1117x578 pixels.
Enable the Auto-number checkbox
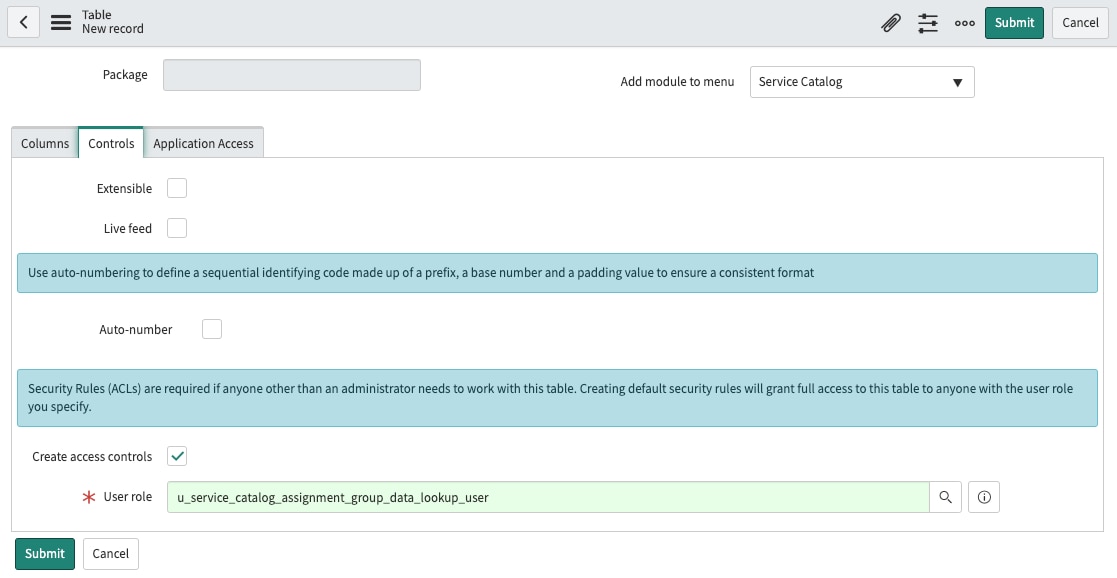212,328
